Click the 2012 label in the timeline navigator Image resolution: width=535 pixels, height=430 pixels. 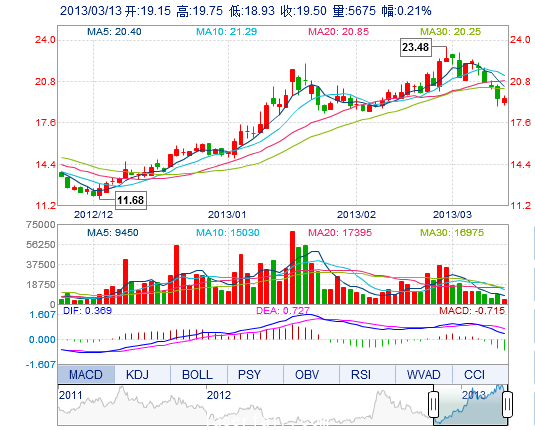[219, 395]
